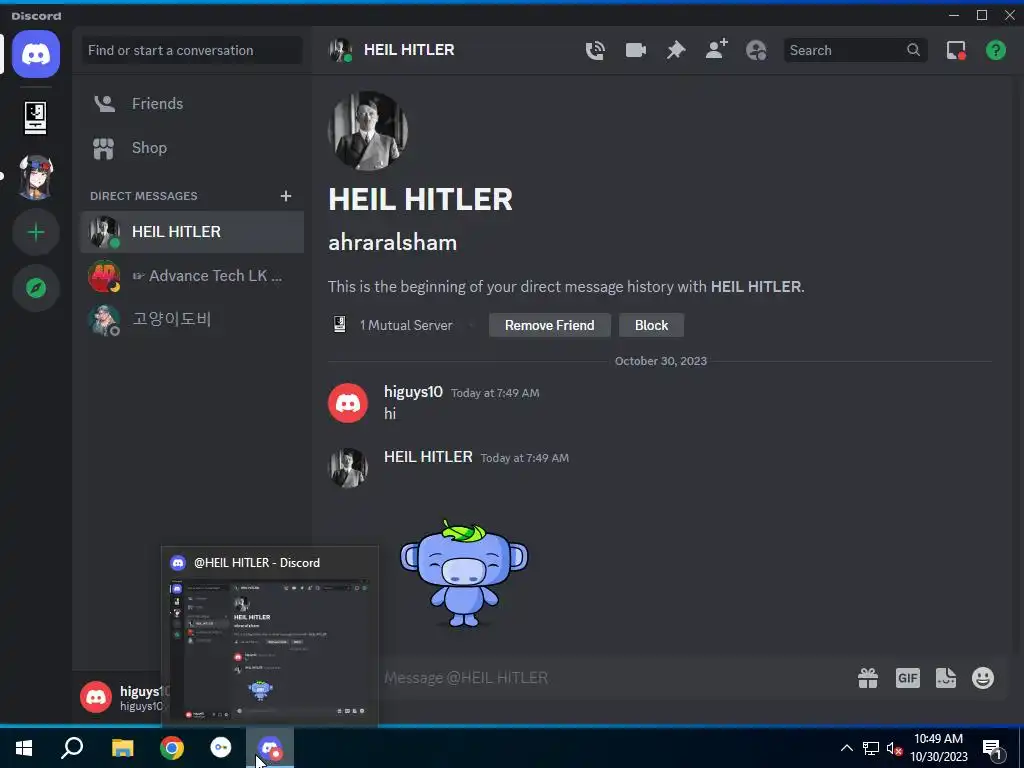The width and height of the screenshot is (1024, 768).
Task: Click the "hi" message text
Action: point(390,413)
